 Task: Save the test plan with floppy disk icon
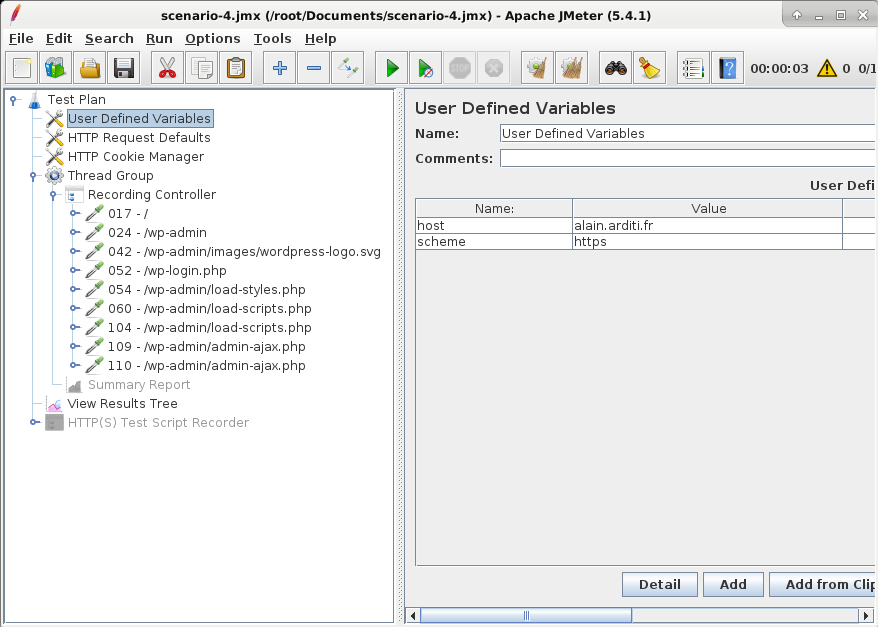(x=123, y=68)
